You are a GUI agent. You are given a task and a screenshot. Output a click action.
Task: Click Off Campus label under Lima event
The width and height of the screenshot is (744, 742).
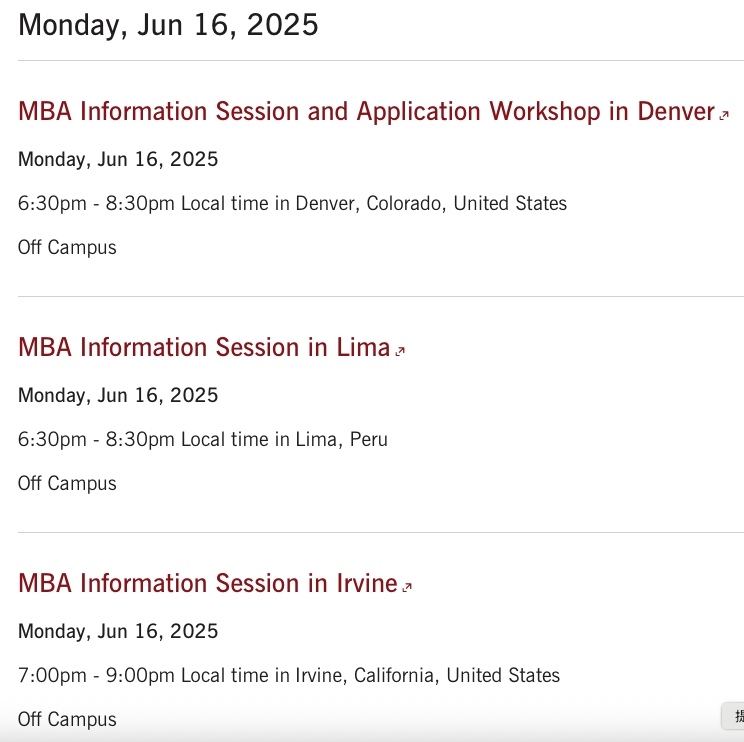67,483
